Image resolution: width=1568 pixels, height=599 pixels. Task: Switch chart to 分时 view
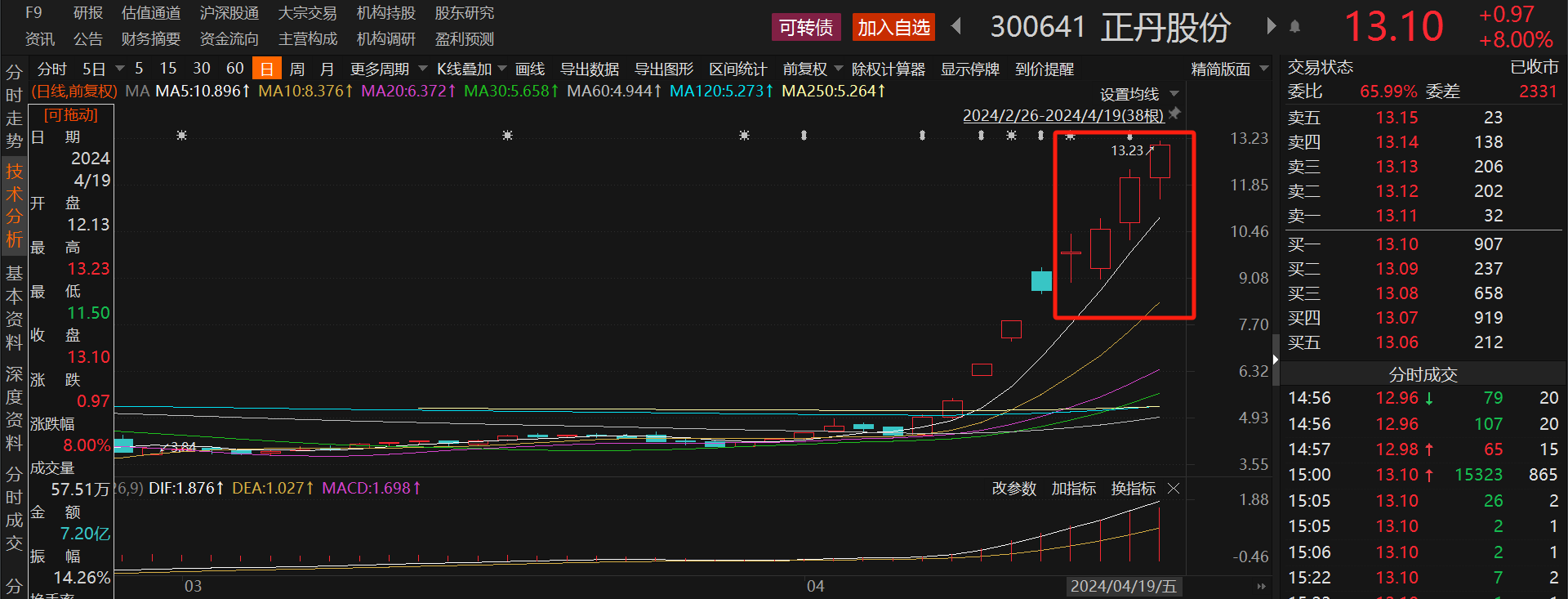click(x=51, y=69)
